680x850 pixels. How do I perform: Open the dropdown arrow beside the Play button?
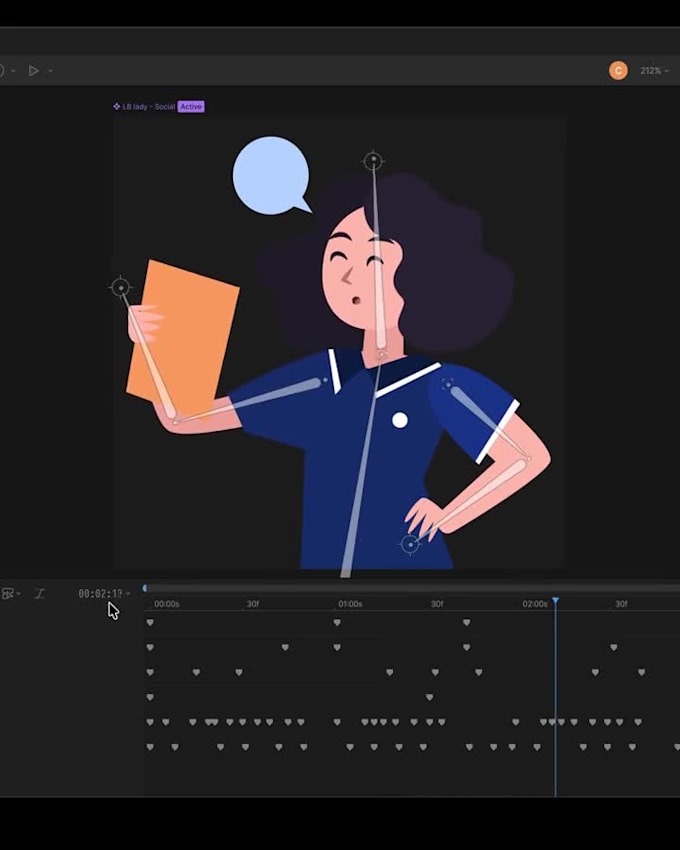click(x=50, y=71)
